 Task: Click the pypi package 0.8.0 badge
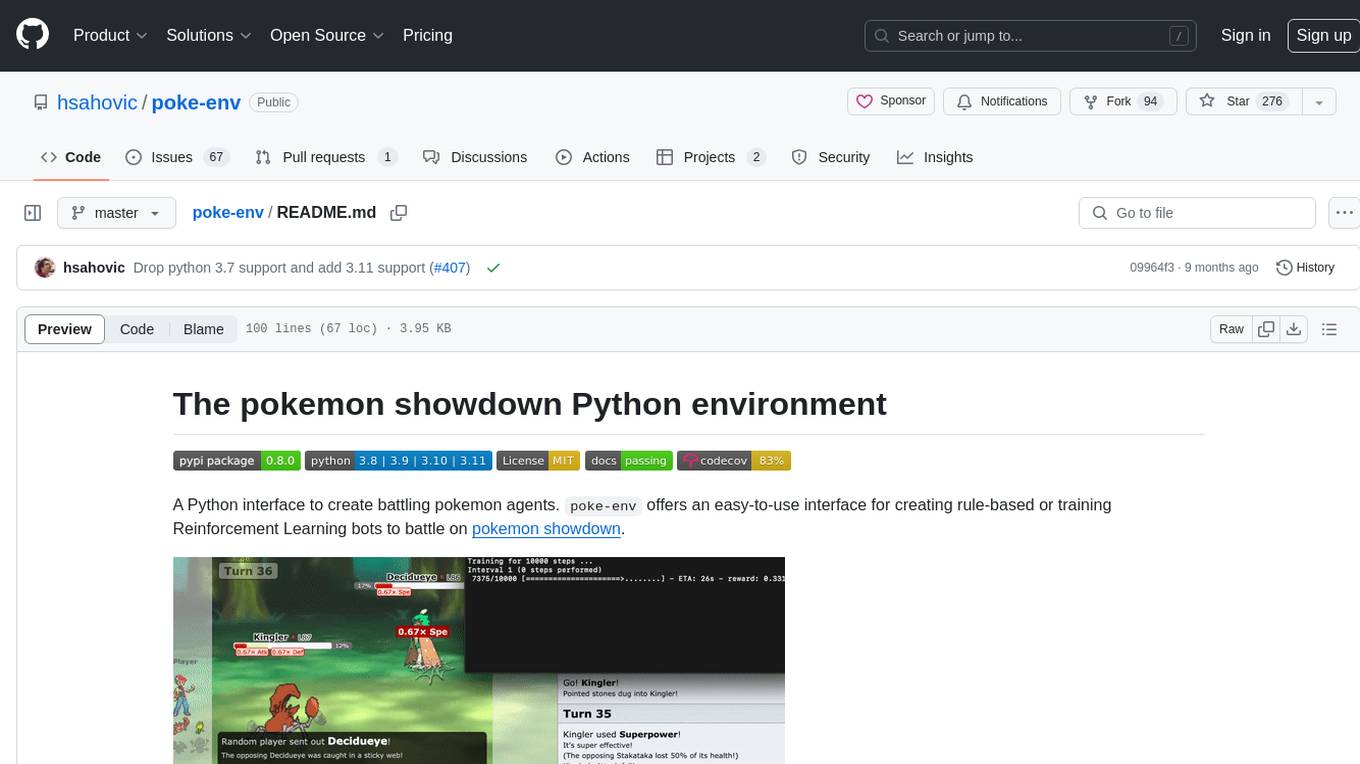click(236, 461)
